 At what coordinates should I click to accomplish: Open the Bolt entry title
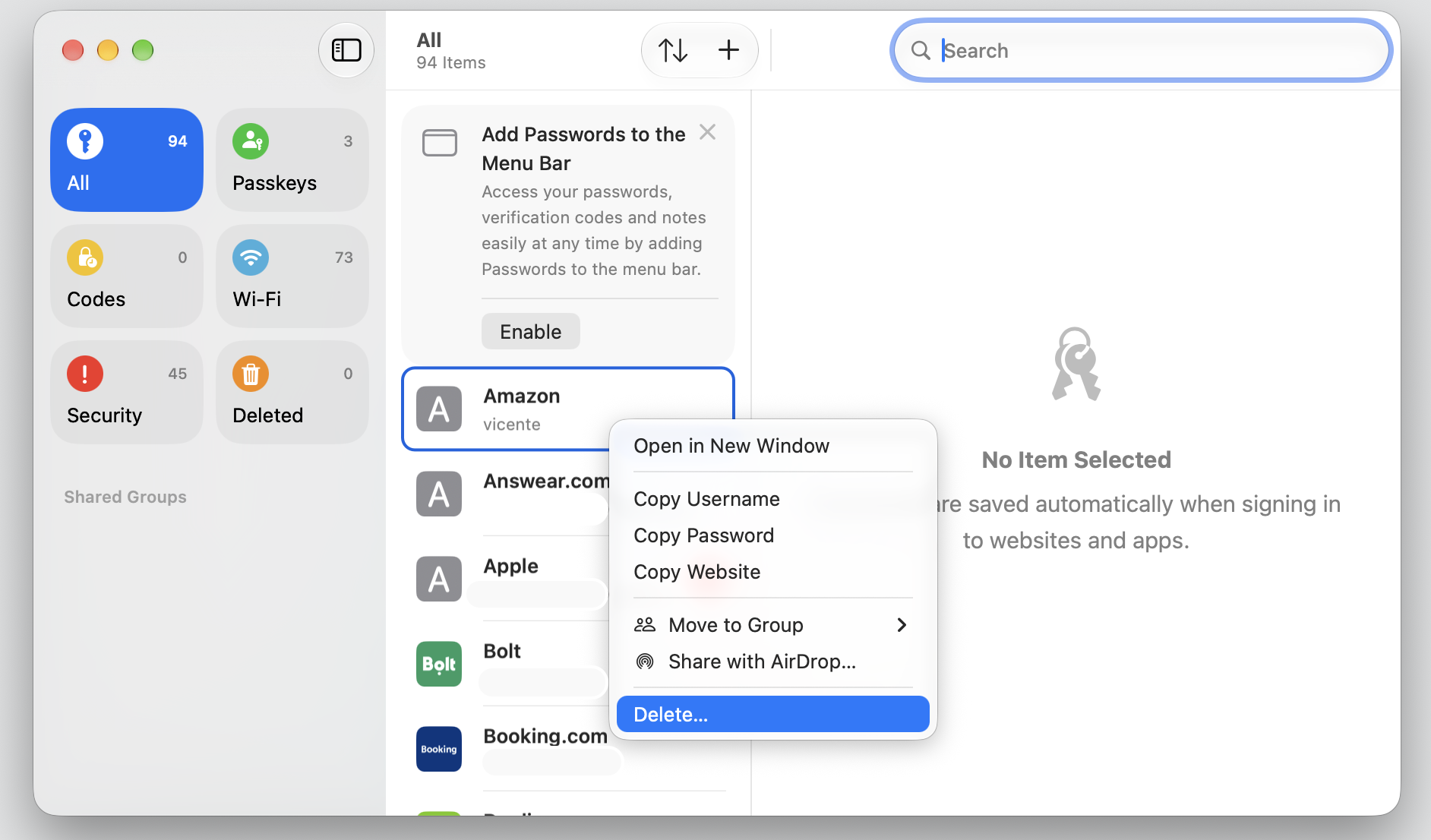click(x=502, y=652)
